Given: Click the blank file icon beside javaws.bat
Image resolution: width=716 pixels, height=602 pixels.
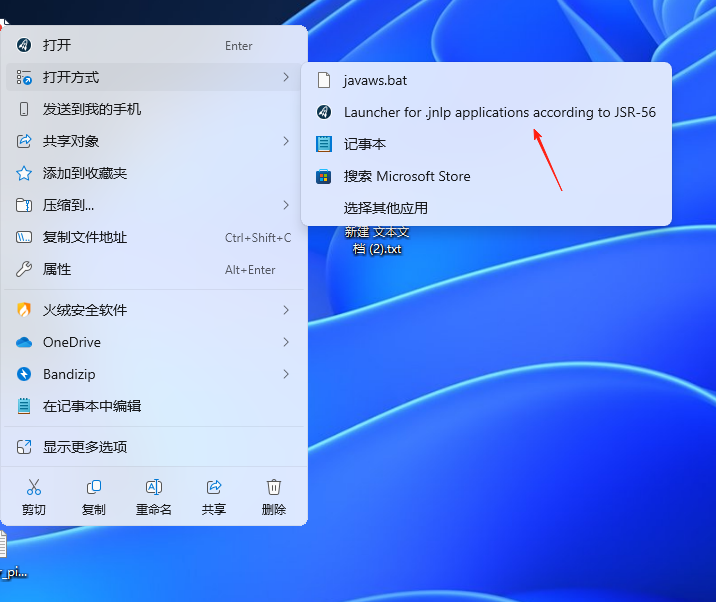Looking at the screenshot, I should [x=324, y=80].
